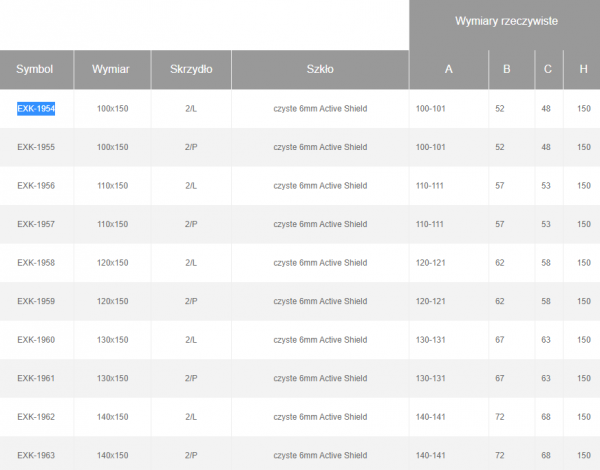
Task: Click 110-111 in the EXK-1956 row
Action: click(x=430, y=186)
